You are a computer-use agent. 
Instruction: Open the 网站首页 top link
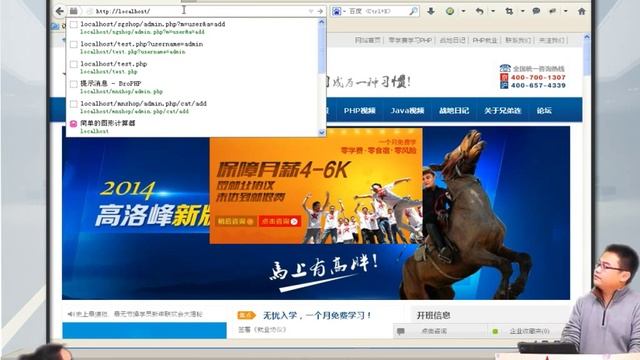(x=368, y=40)
